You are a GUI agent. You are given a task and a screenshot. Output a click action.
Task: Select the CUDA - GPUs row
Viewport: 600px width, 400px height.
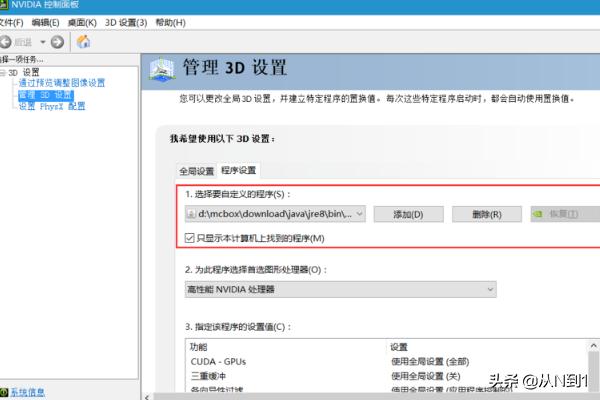386,361
